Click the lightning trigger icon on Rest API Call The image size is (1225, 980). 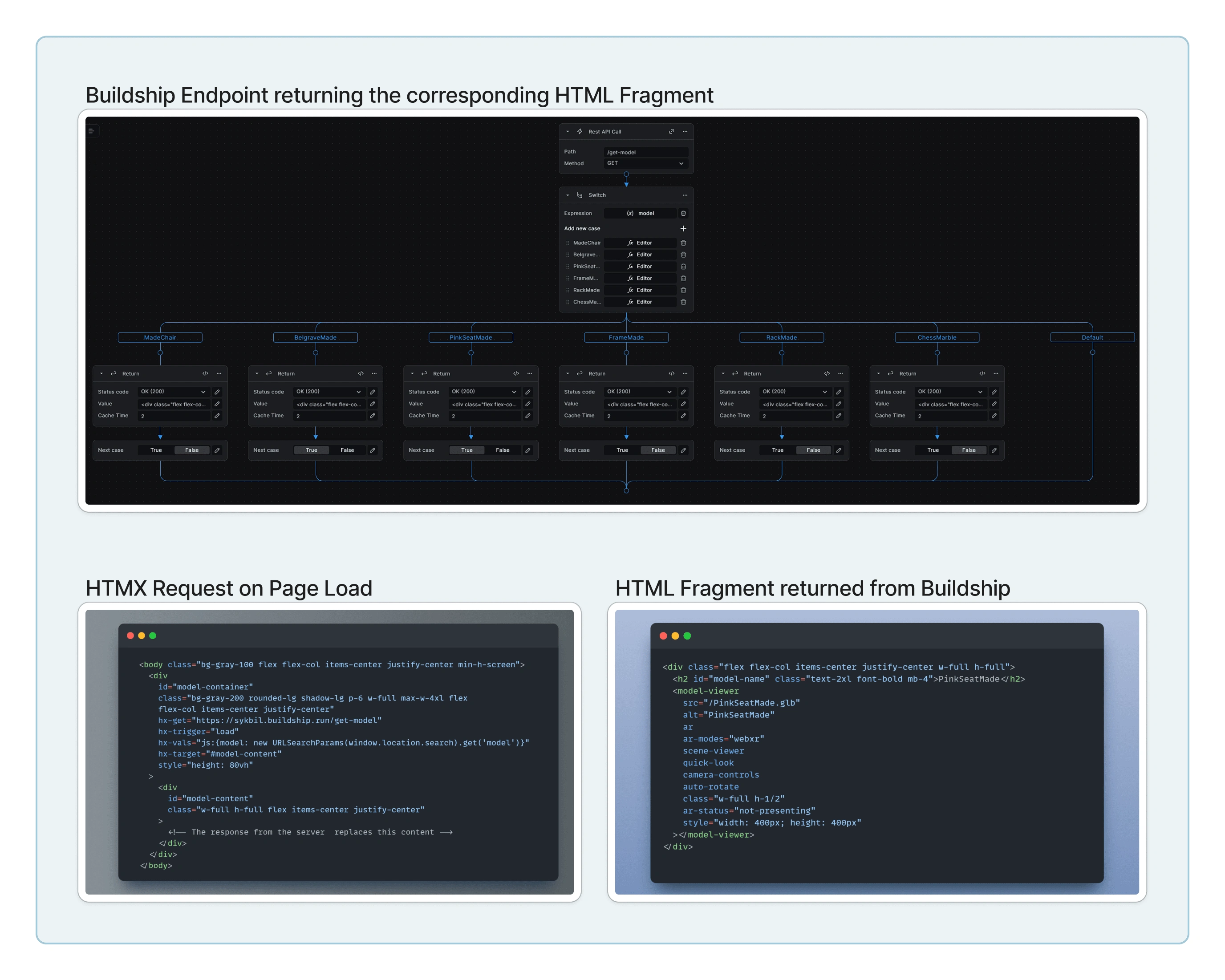tap(580, 131)
